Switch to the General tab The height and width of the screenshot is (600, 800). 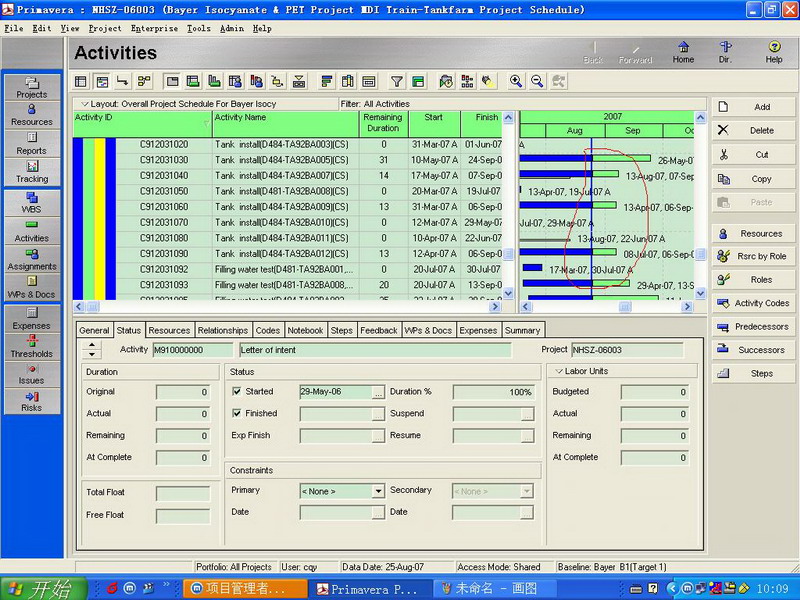click(94, 330)
